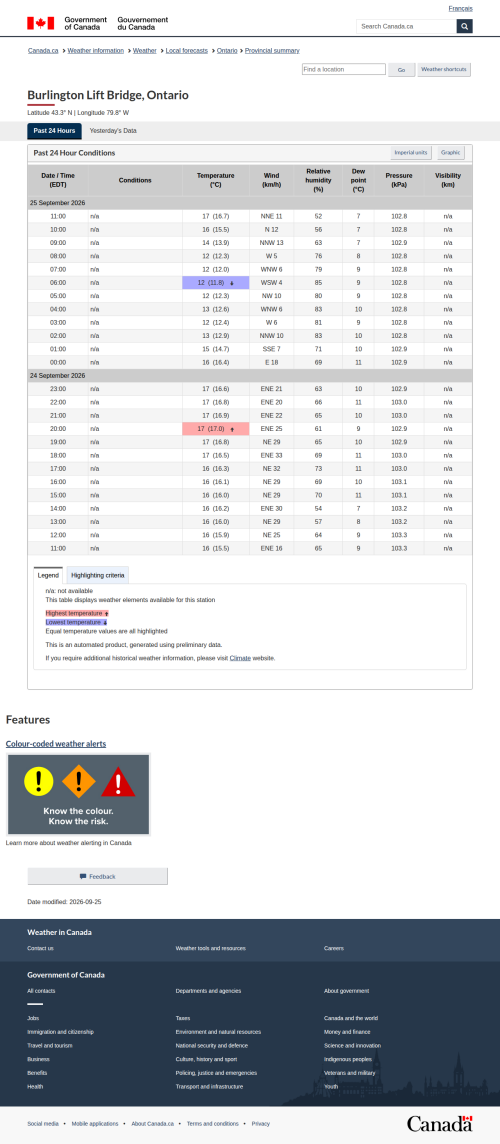
Task: Open Taxes footer link
Action: point(183,1018)
